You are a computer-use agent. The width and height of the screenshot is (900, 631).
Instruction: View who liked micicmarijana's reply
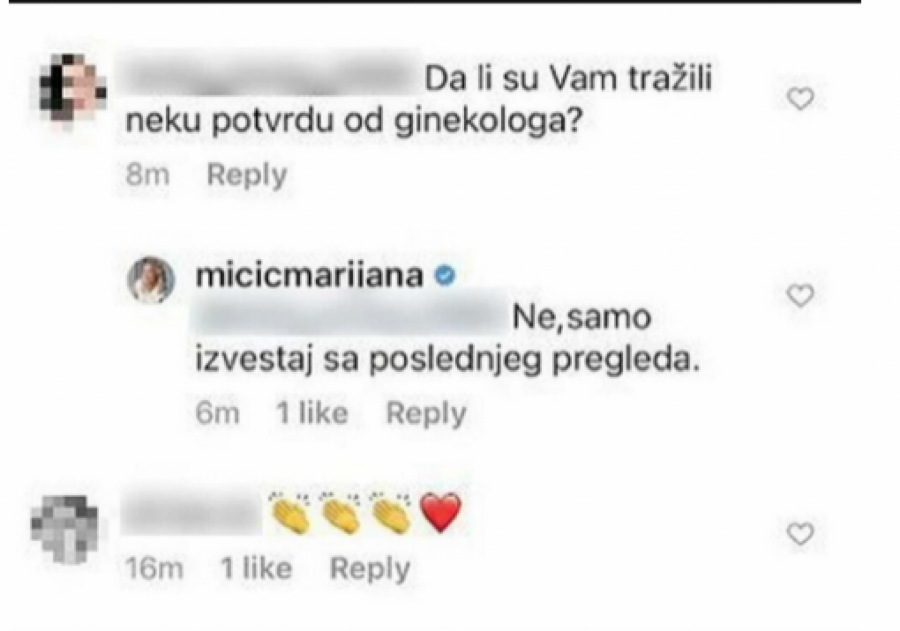pyautogui.click(x=314, y=412)
